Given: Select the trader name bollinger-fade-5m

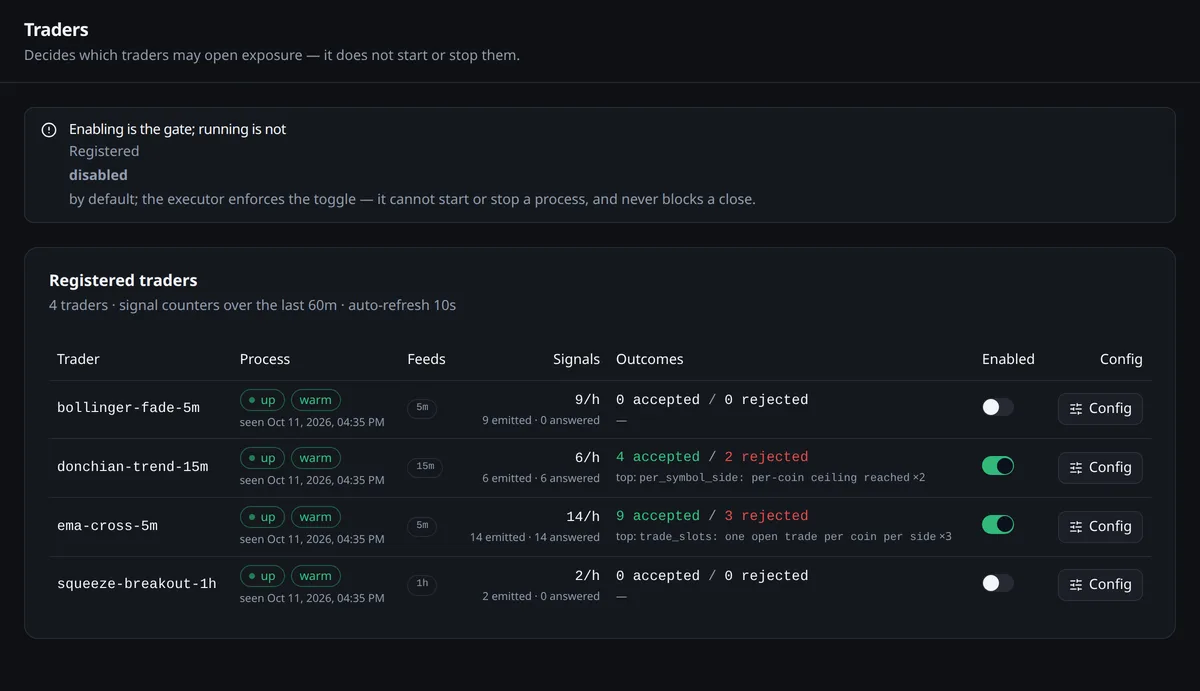Looking at the screenshot, I should 128,408.
